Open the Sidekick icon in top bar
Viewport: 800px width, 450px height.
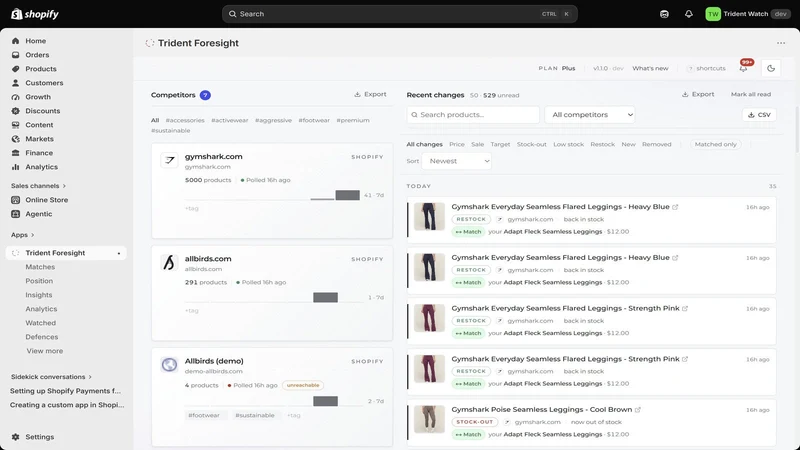[x=664, y=14]
